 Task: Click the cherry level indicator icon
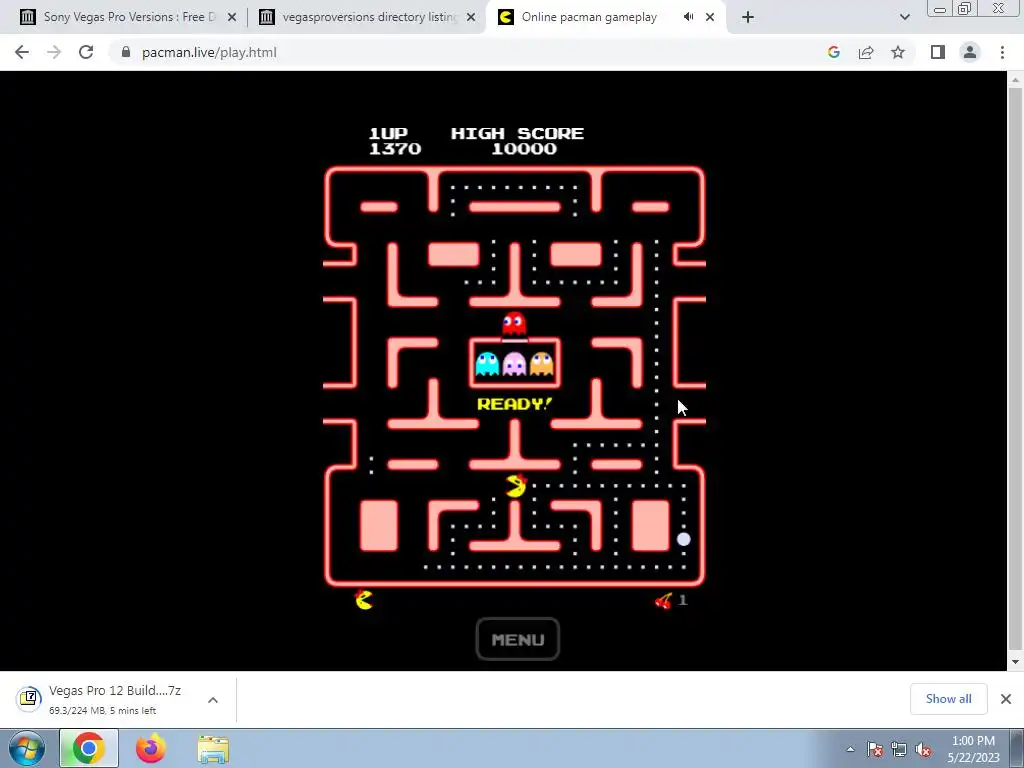pyautogui.click(x=664, y=600)
